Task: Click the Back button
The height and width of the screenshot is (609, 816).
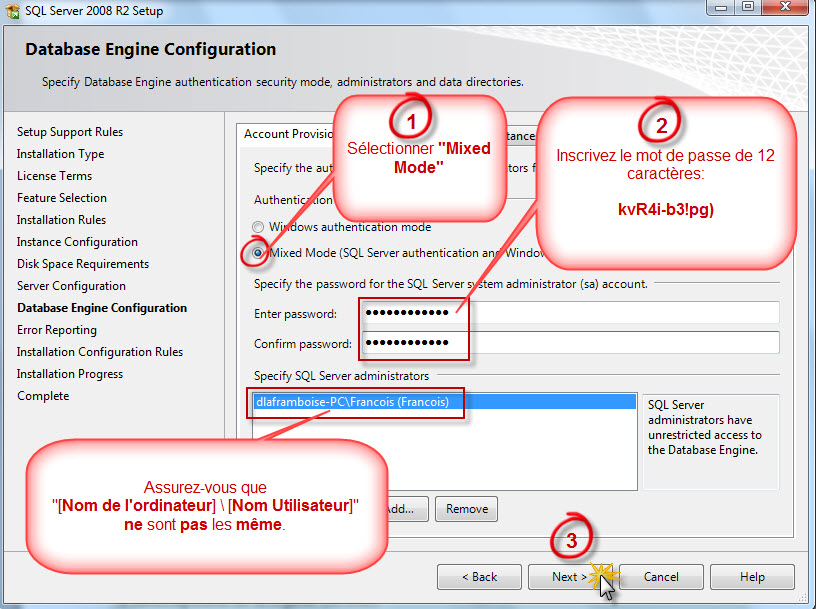Action: coord(478,576)
